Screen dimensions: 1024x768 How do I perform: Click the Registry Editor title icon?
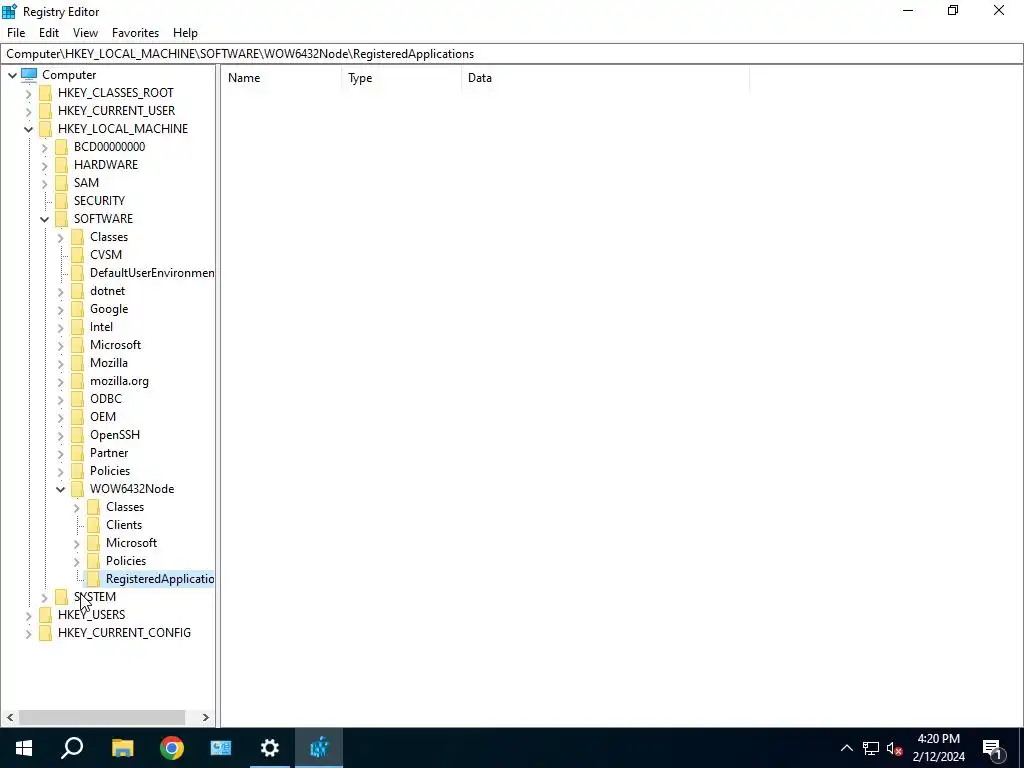9,11
